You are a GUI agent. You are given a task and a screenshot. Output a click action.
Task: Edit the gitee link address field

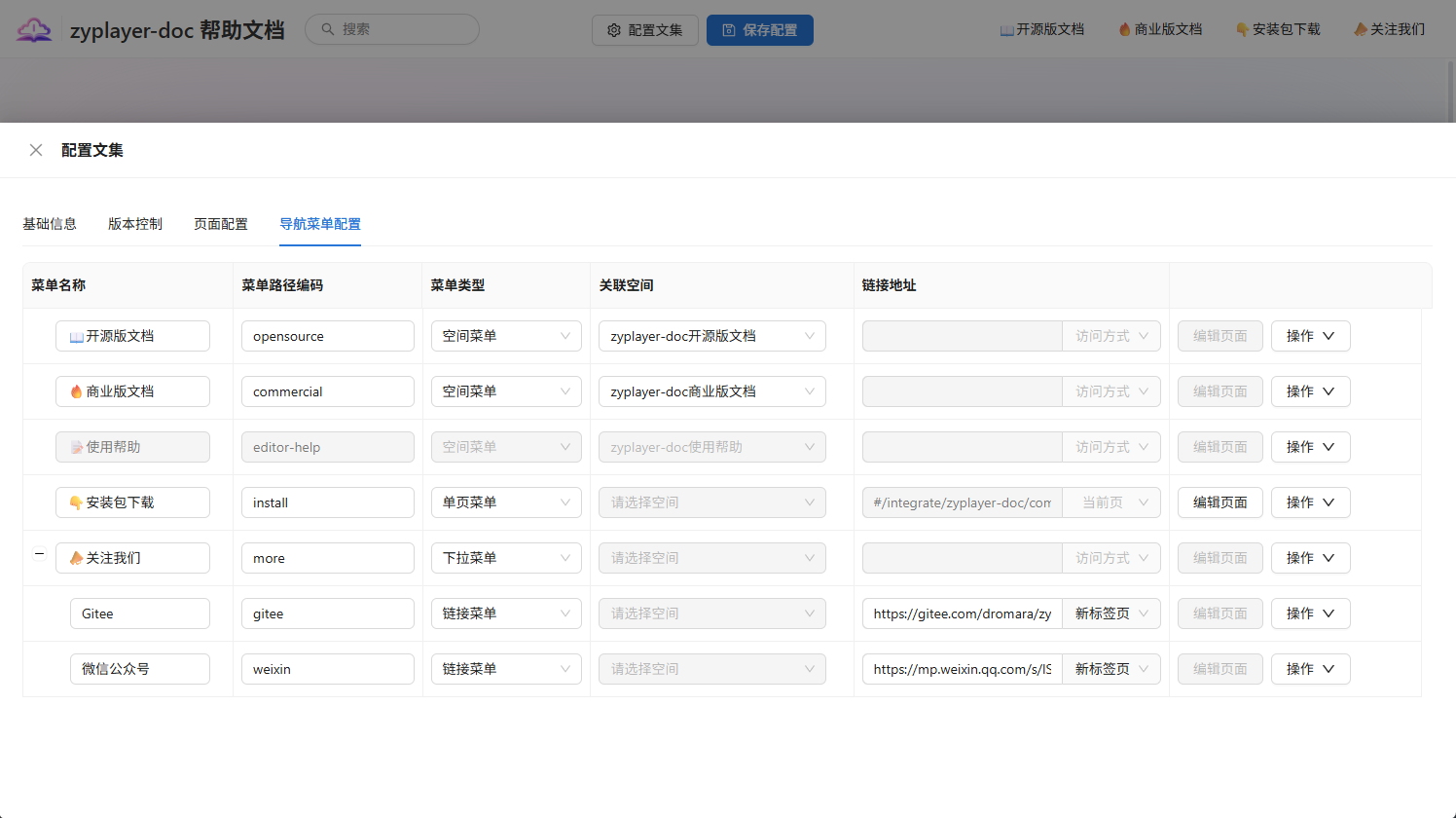963,613
